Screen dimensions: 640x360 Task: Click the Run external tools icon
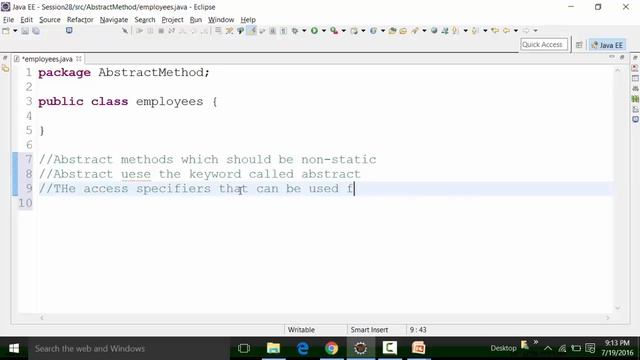pyautogui.click(x=334, y=31)
